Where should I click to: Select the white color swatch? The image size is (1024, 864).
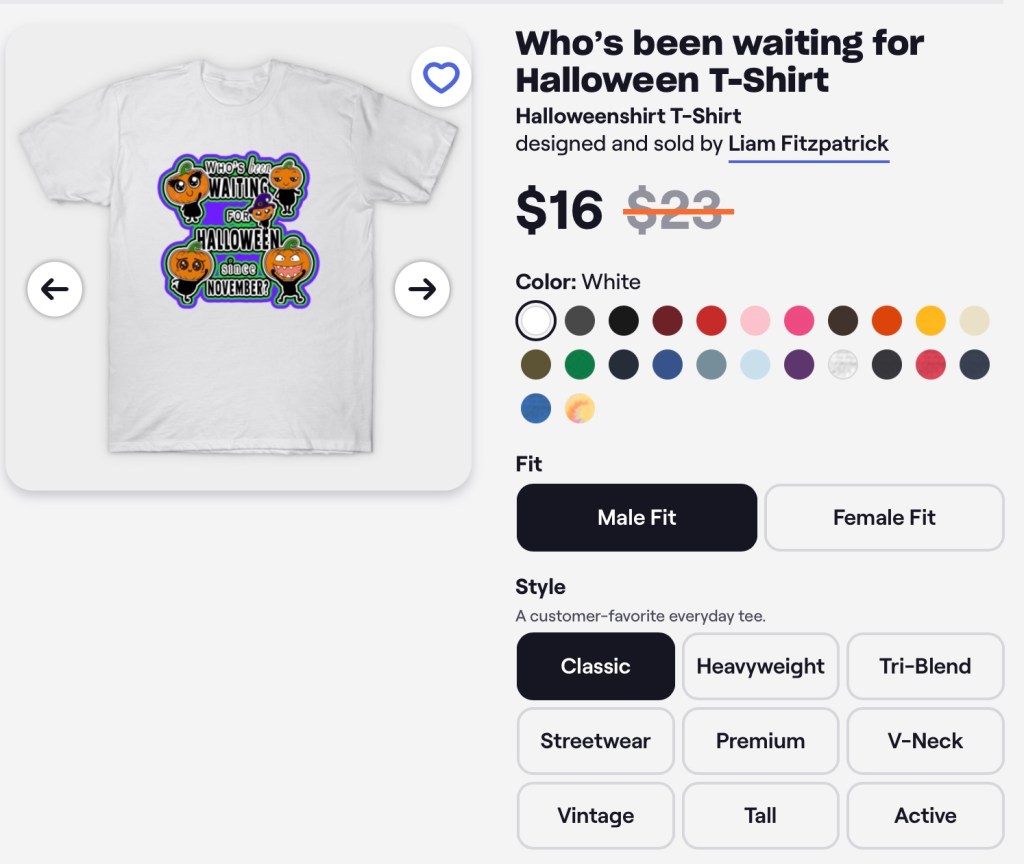click(x=536, y=320)
